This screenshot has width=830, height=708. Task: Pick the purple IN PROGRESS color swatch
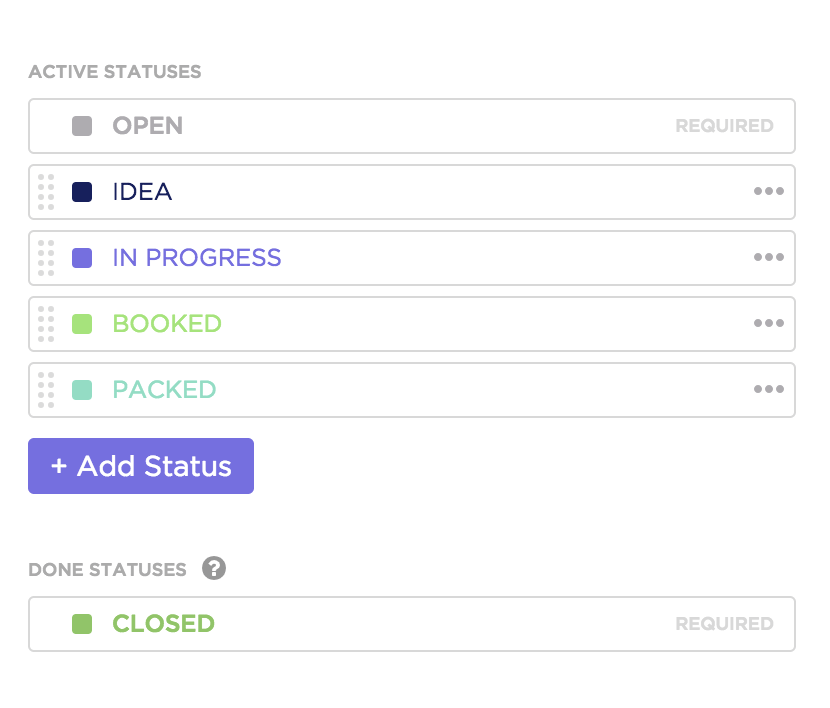(82, 258)
